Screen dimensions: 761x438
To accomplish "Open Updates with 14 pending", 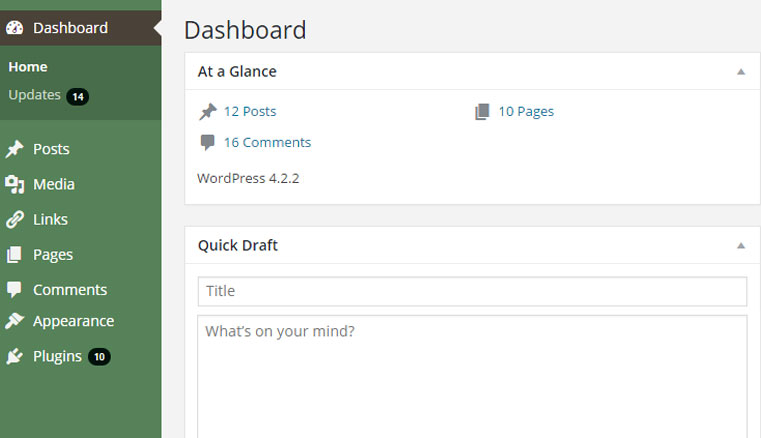I will pos(48,96).
